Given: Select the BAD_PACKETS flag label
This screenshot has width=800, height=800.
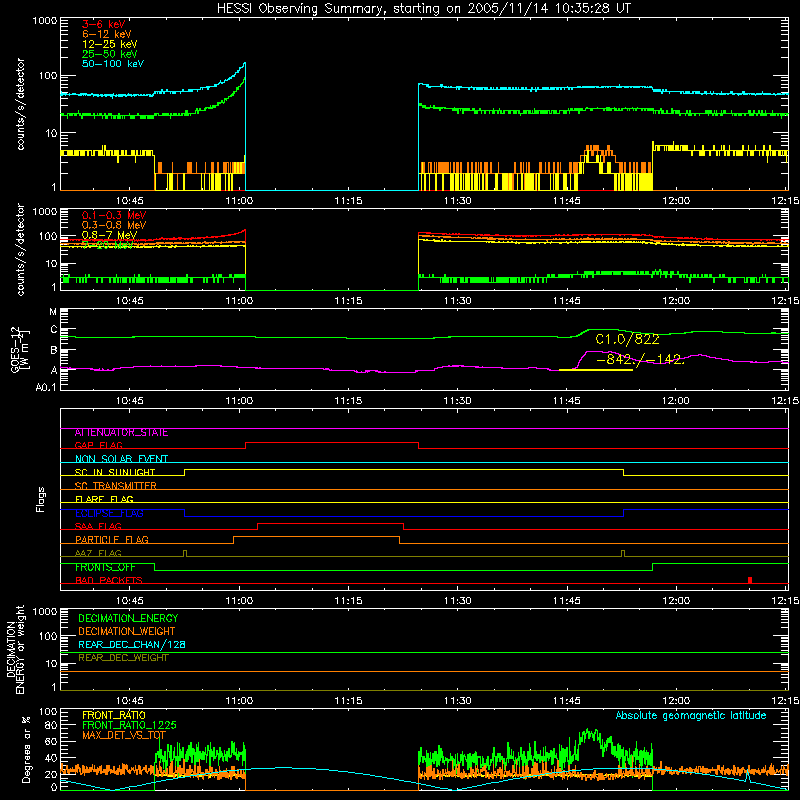Looking at the screenshot, I should coord(109,580).
